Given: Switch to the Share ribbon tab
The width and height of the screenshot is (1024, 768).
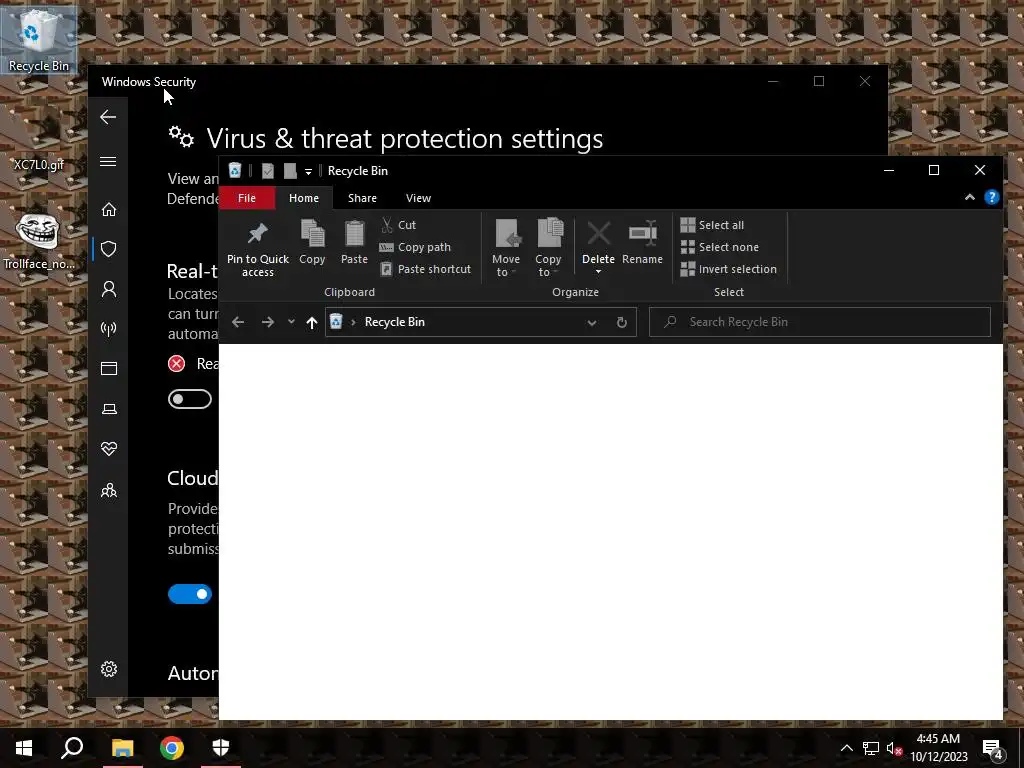Looking at the screenshot, I should coord(362,198).
